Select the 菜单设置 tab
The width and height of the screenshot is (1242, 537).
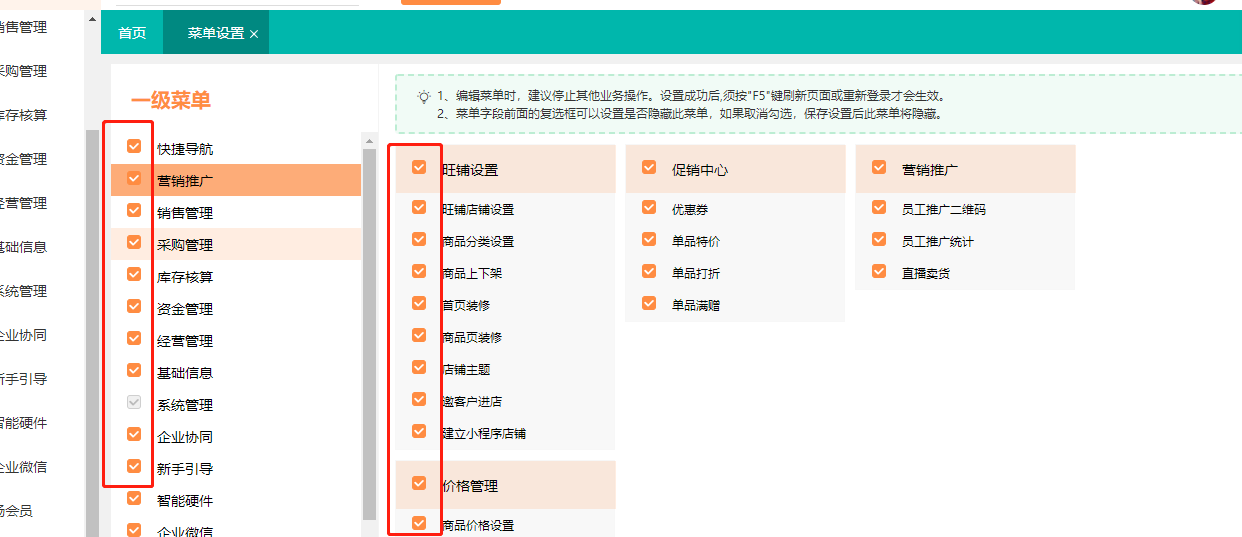pos(215,33)
